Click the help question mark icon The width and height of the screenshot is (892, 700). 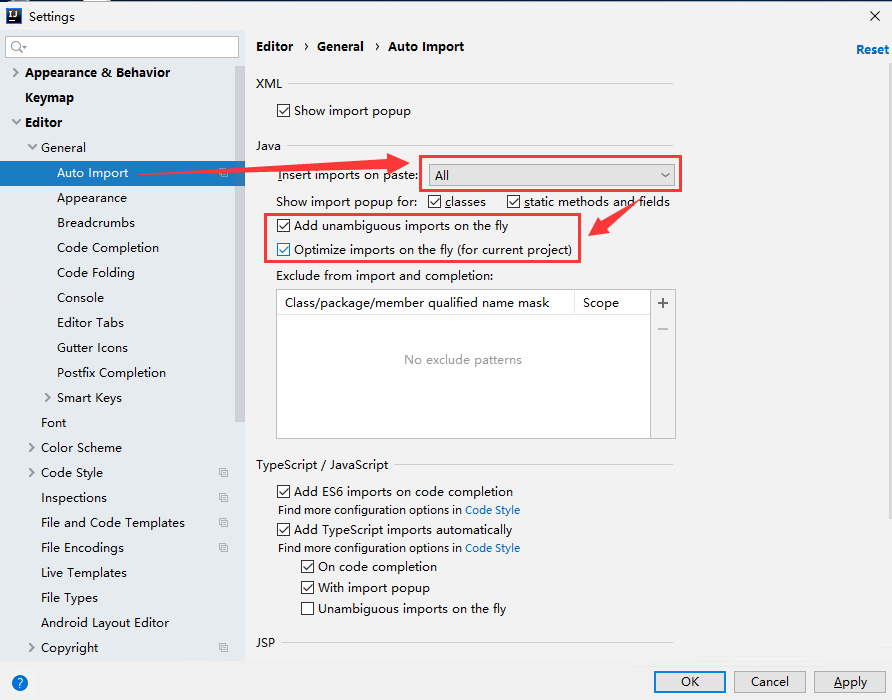coord(20,682)
